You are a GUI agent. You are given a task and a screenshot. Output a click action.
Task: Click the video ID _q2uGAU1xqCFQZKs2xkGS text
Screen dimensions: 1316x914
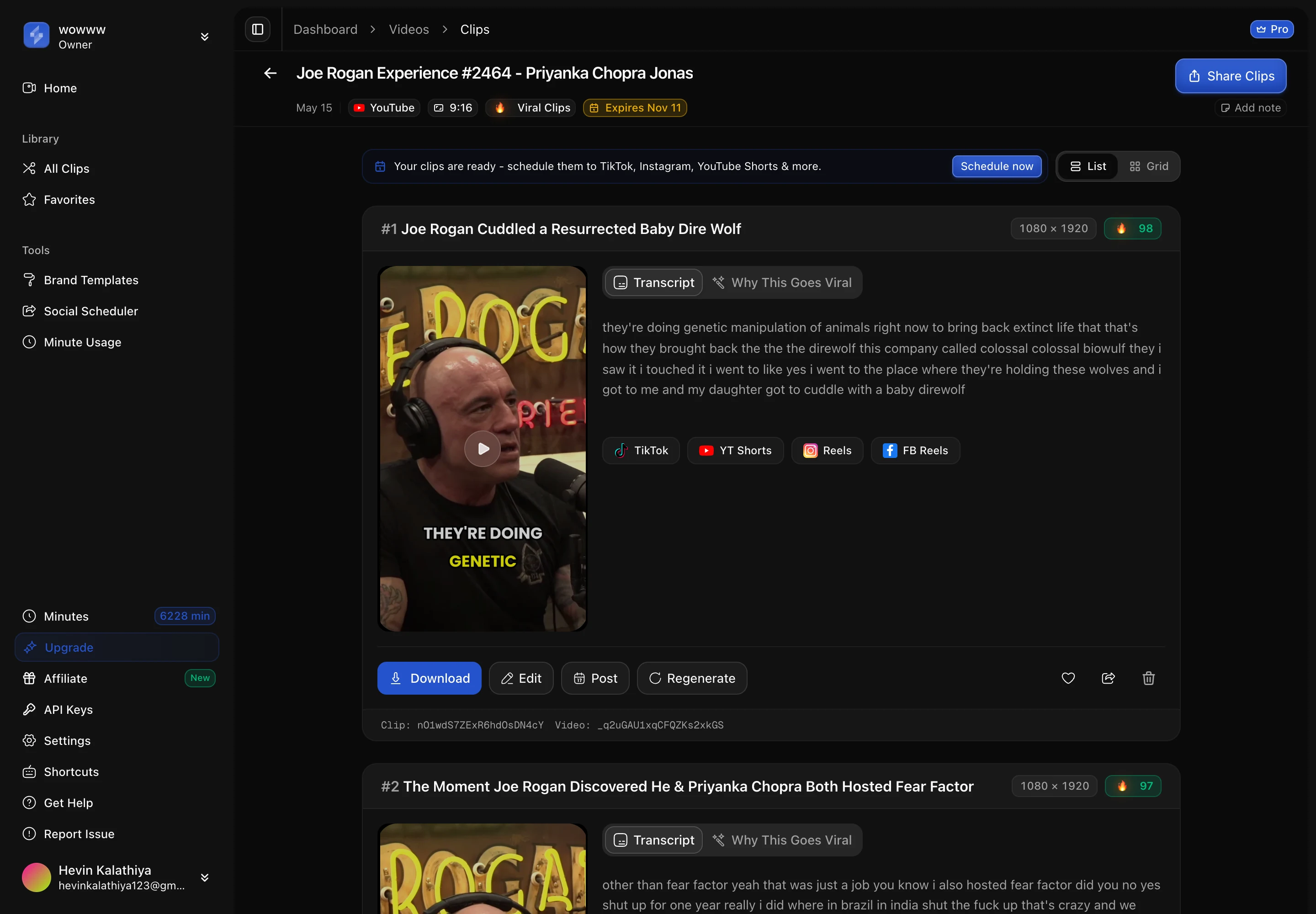[x=660, y=725]
